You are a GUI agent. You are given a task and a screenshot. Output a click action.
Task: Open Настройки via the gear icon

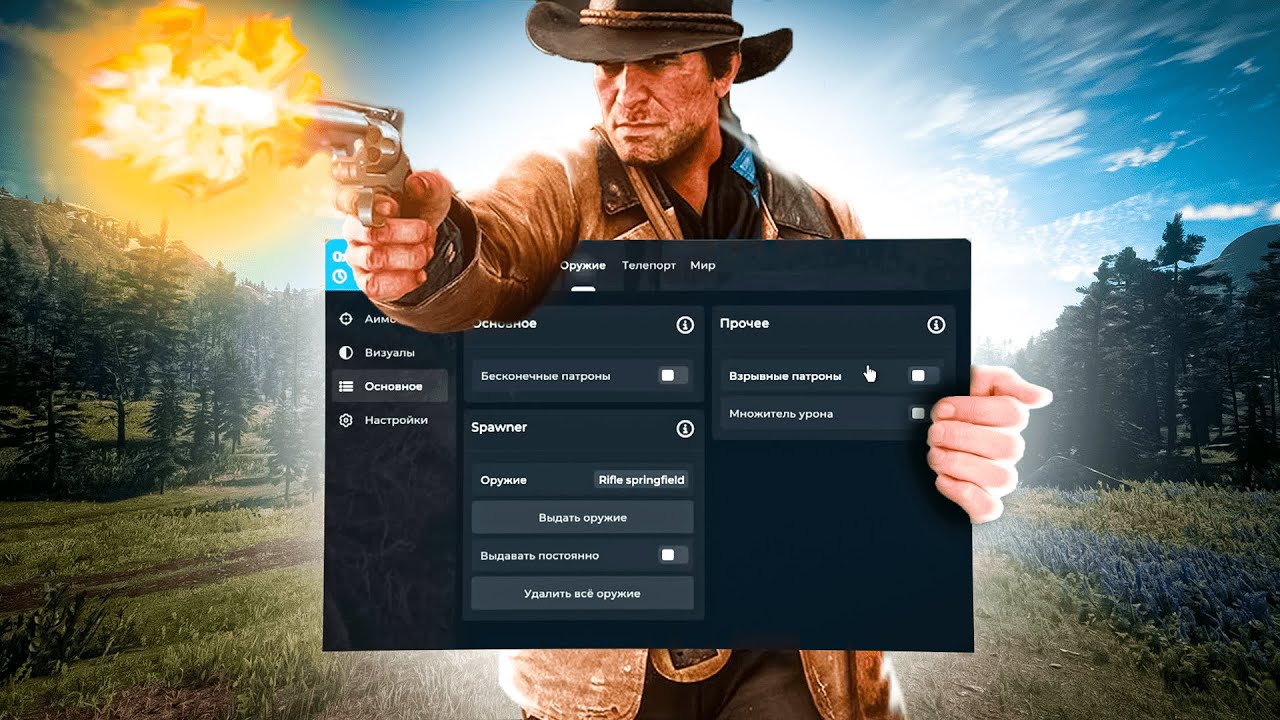[346, 420]
